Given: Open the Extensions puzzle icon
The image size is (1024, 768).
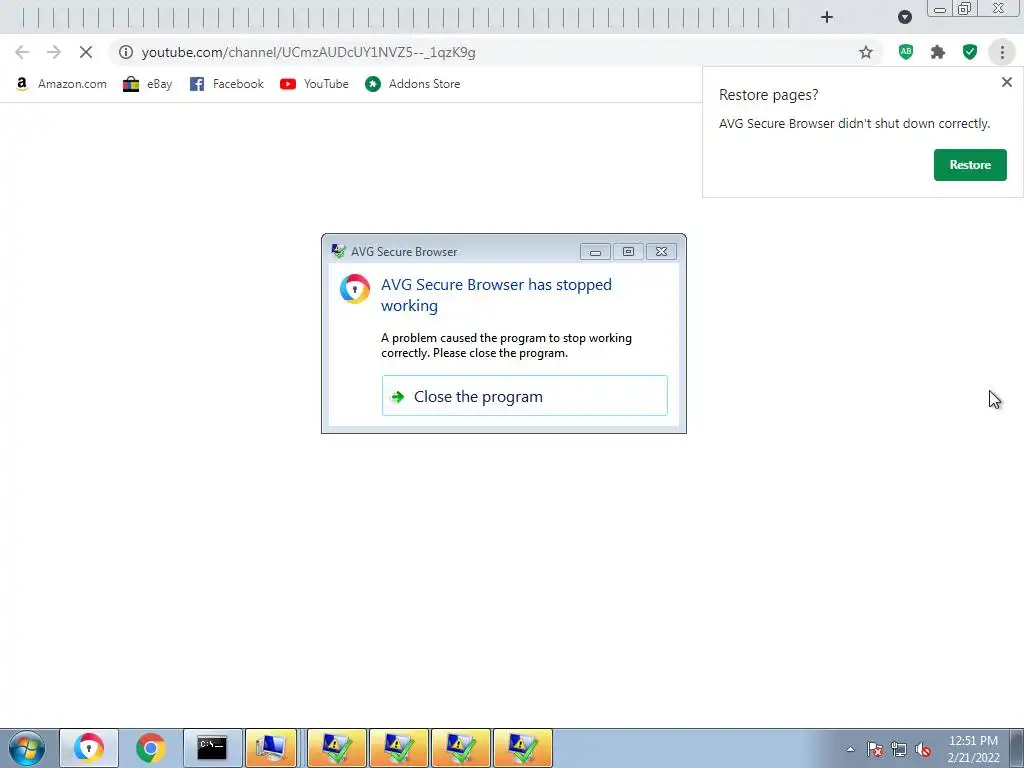Looking at the screenshot, I should coord(938,52).
